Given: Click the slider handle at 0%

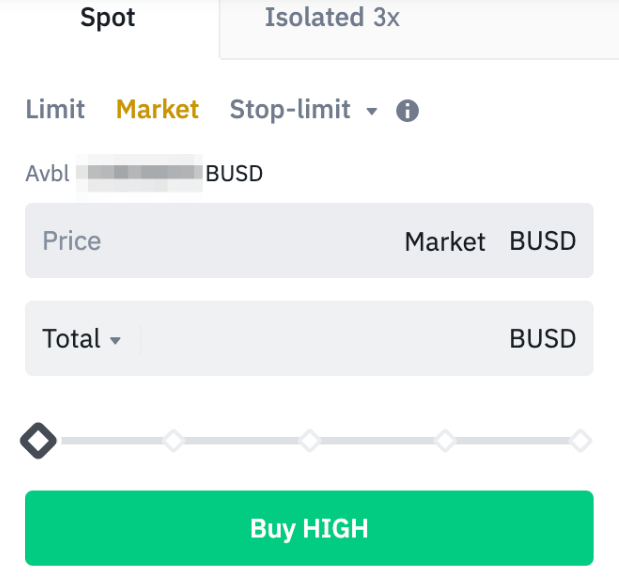Looking at the screenshot, I should 38,441.
